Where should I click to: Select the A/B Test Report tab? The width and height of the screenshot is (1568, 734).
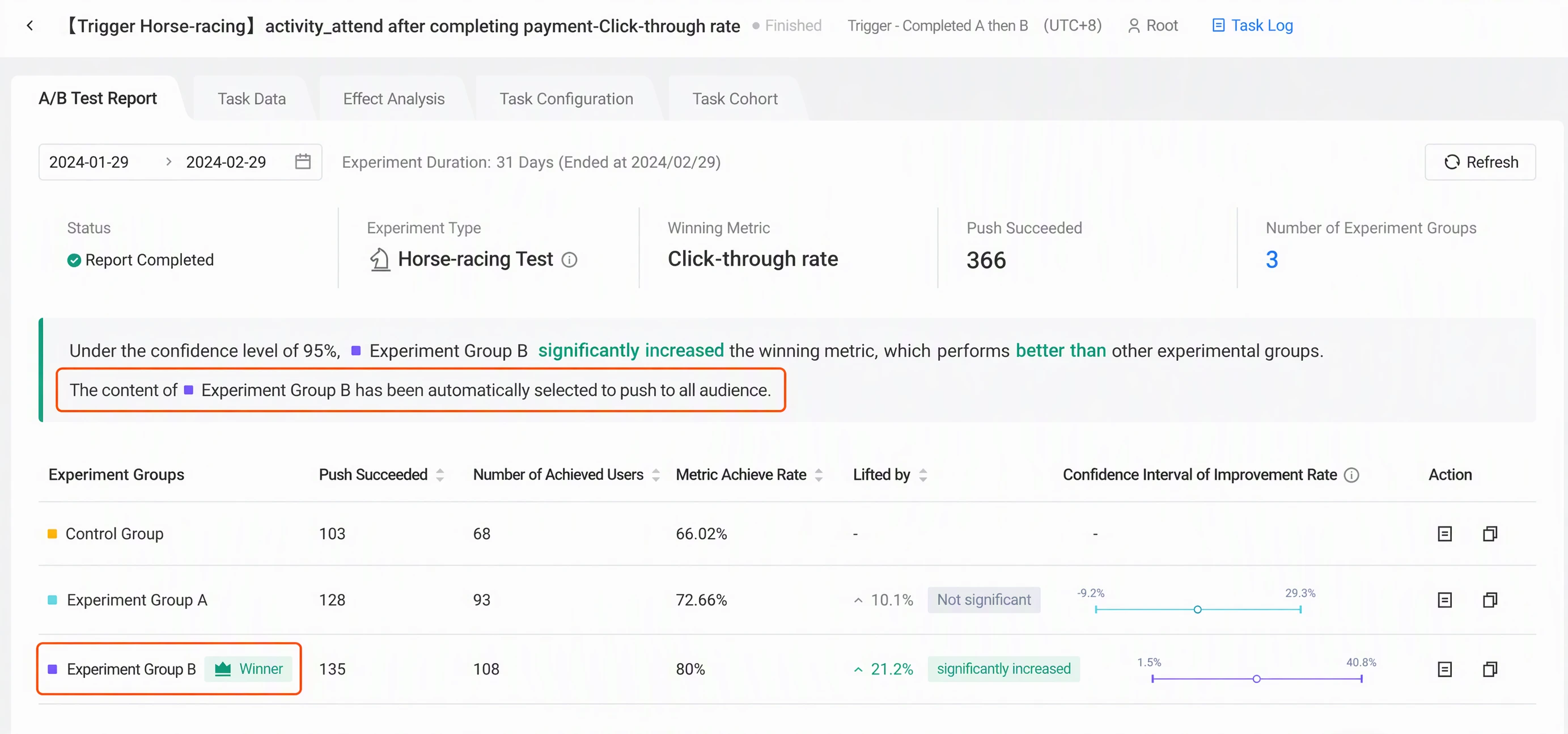[x=98, y=99]
